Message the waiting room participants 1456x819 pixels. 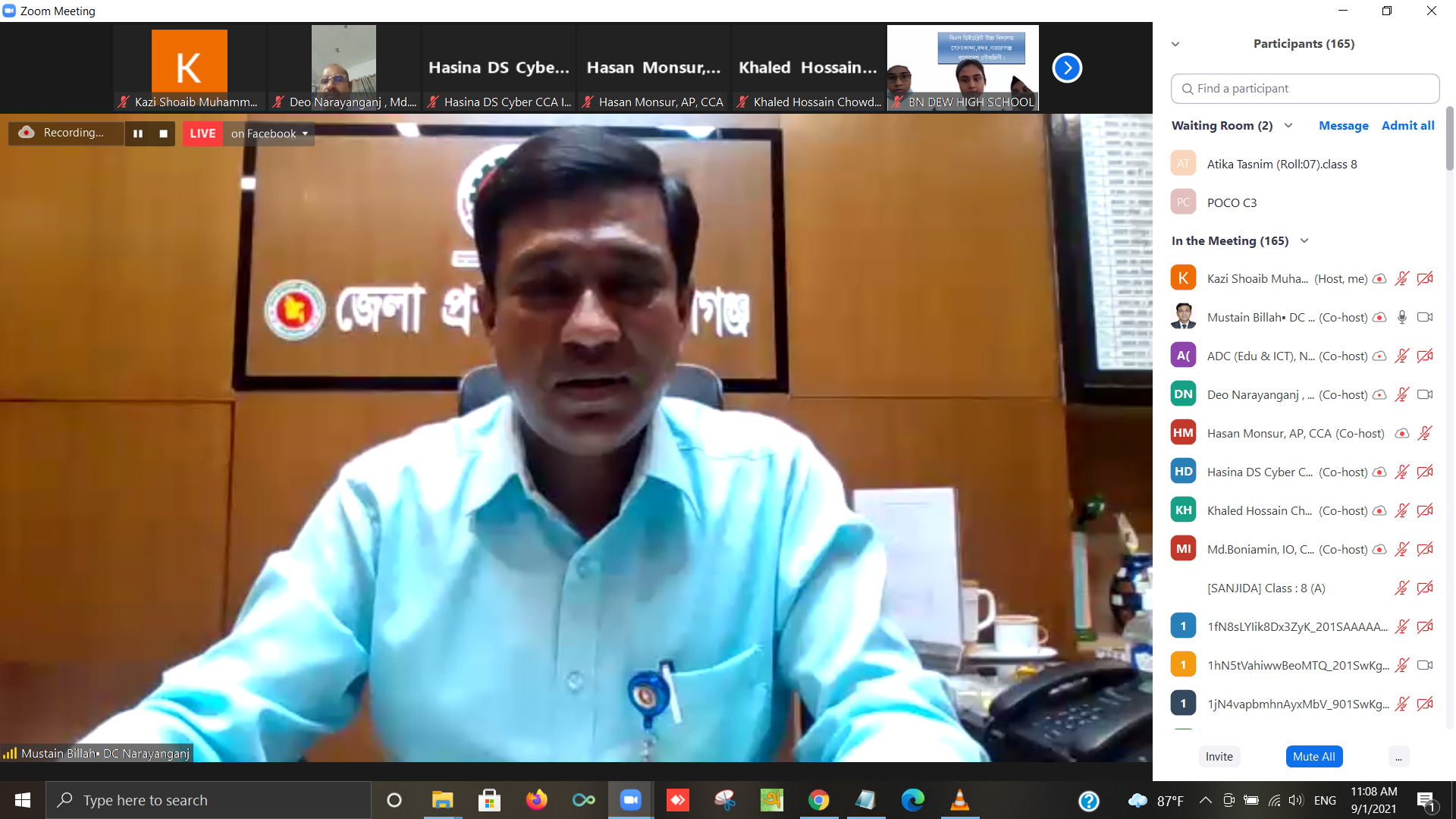pyautogui.click(x=1343, y=126)
